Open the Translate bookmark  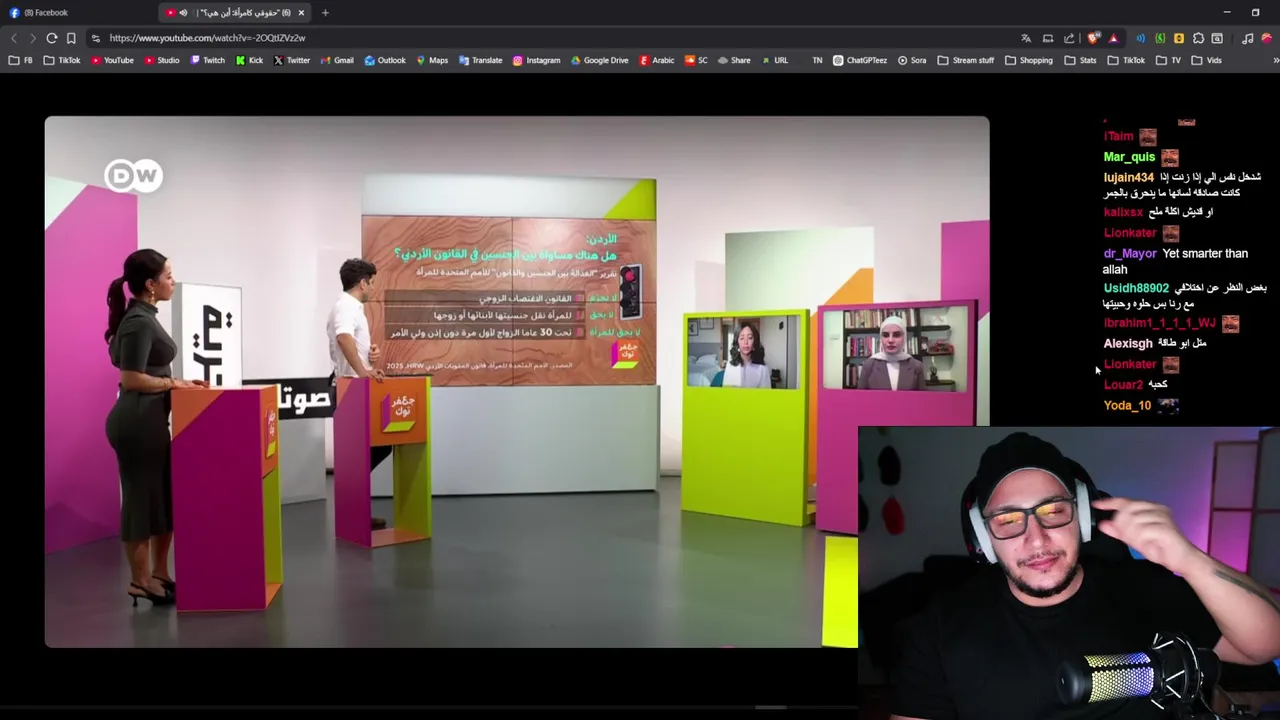(x=481, y=60)
